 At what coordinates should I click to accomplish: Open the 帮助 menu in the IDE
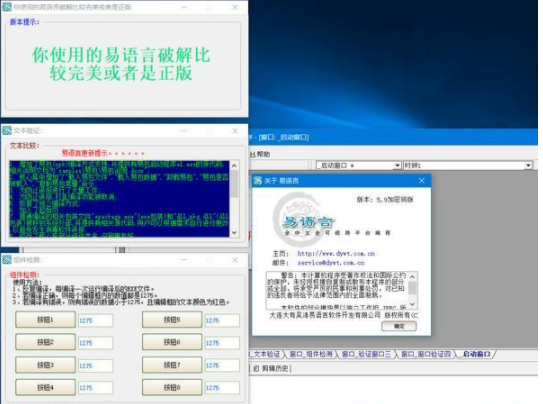pos(260,154)
